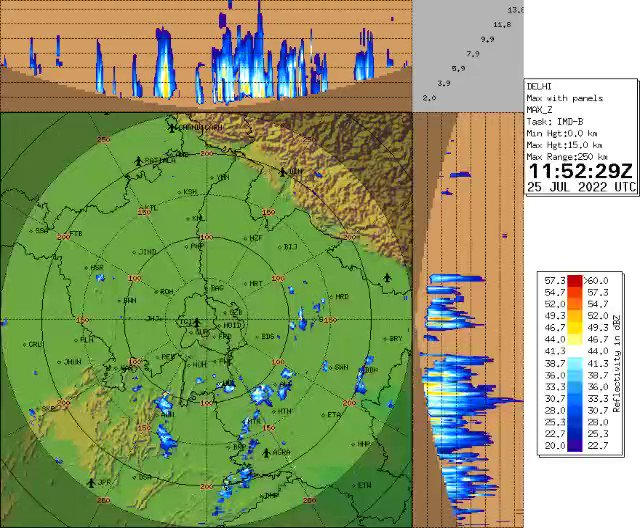Click the AWR station label
Screen dimensions: 640x528
pyautogui.click(x=168, y=415)
